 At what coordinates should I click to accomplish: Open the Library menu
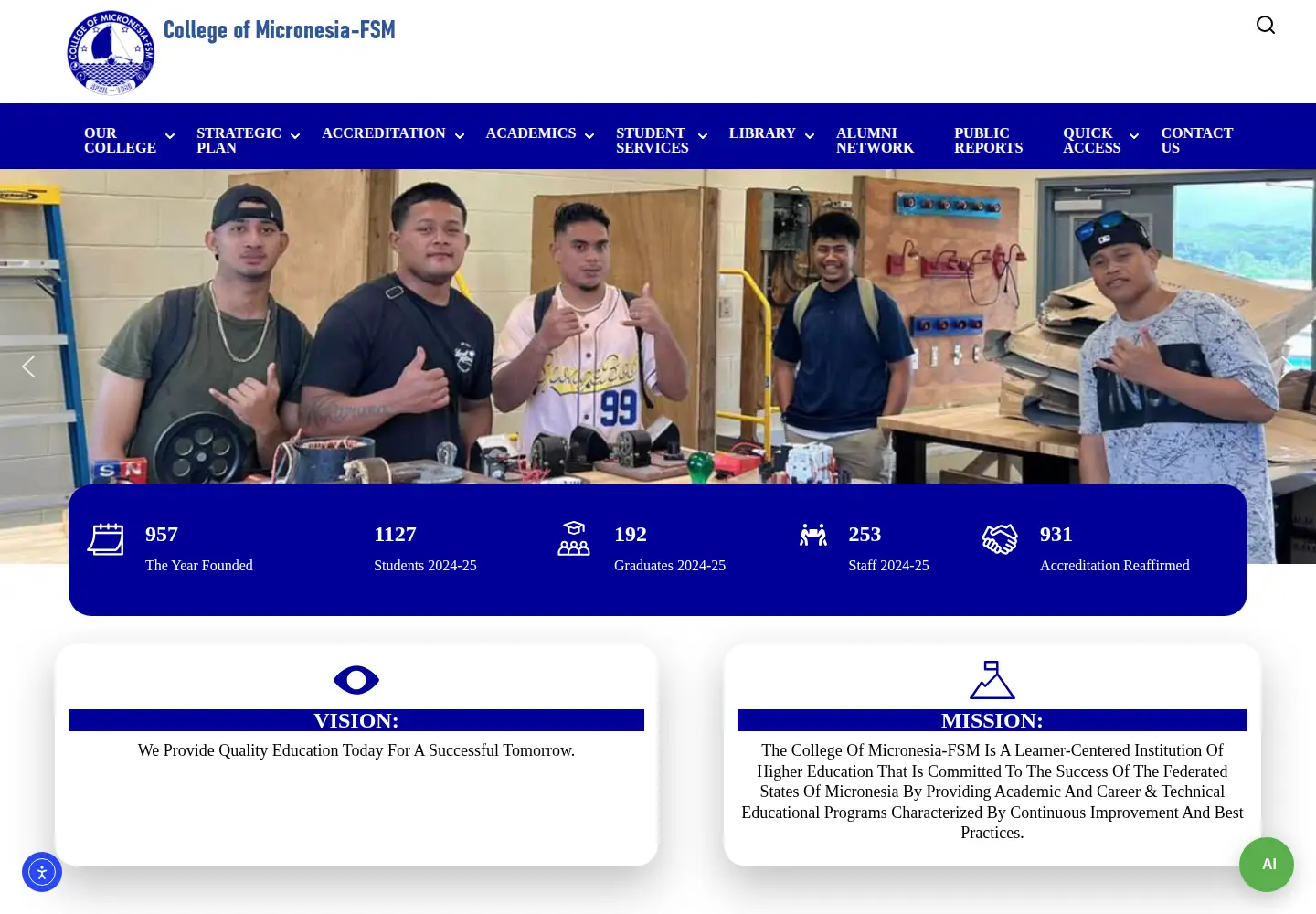click(762, 133)
